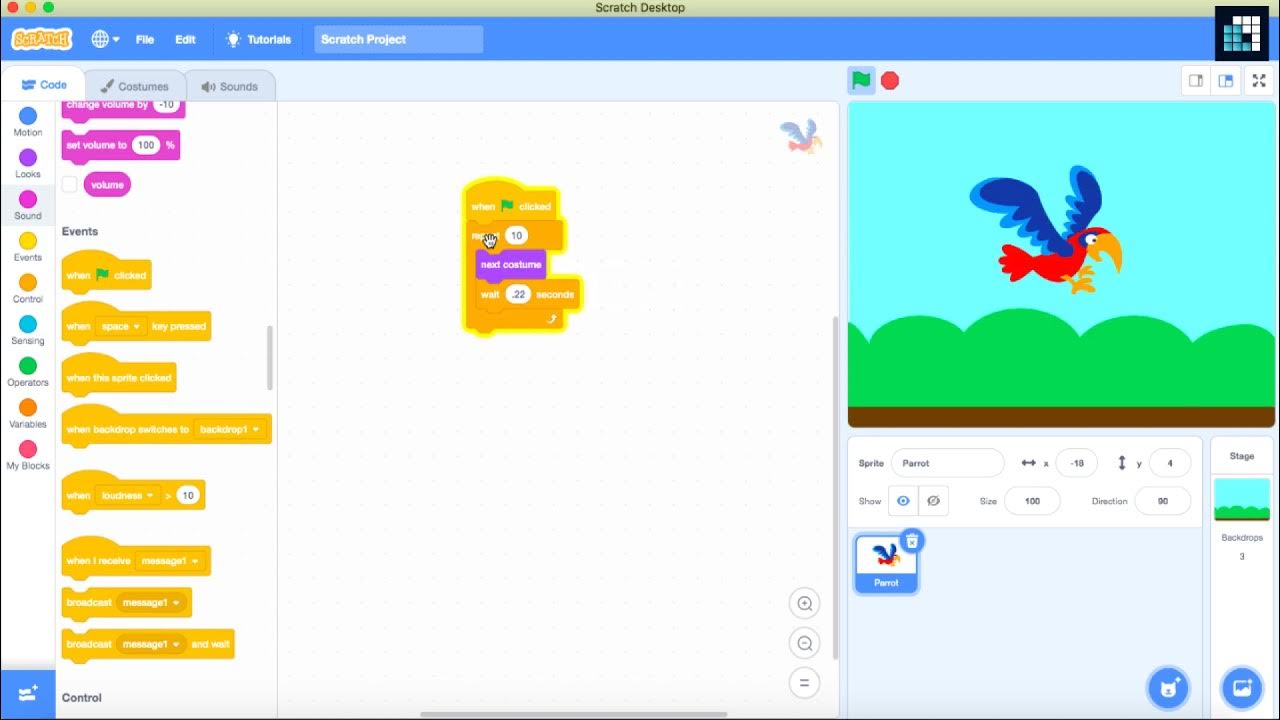
Task: Click the Scratch Project title field
Action: 399,39
